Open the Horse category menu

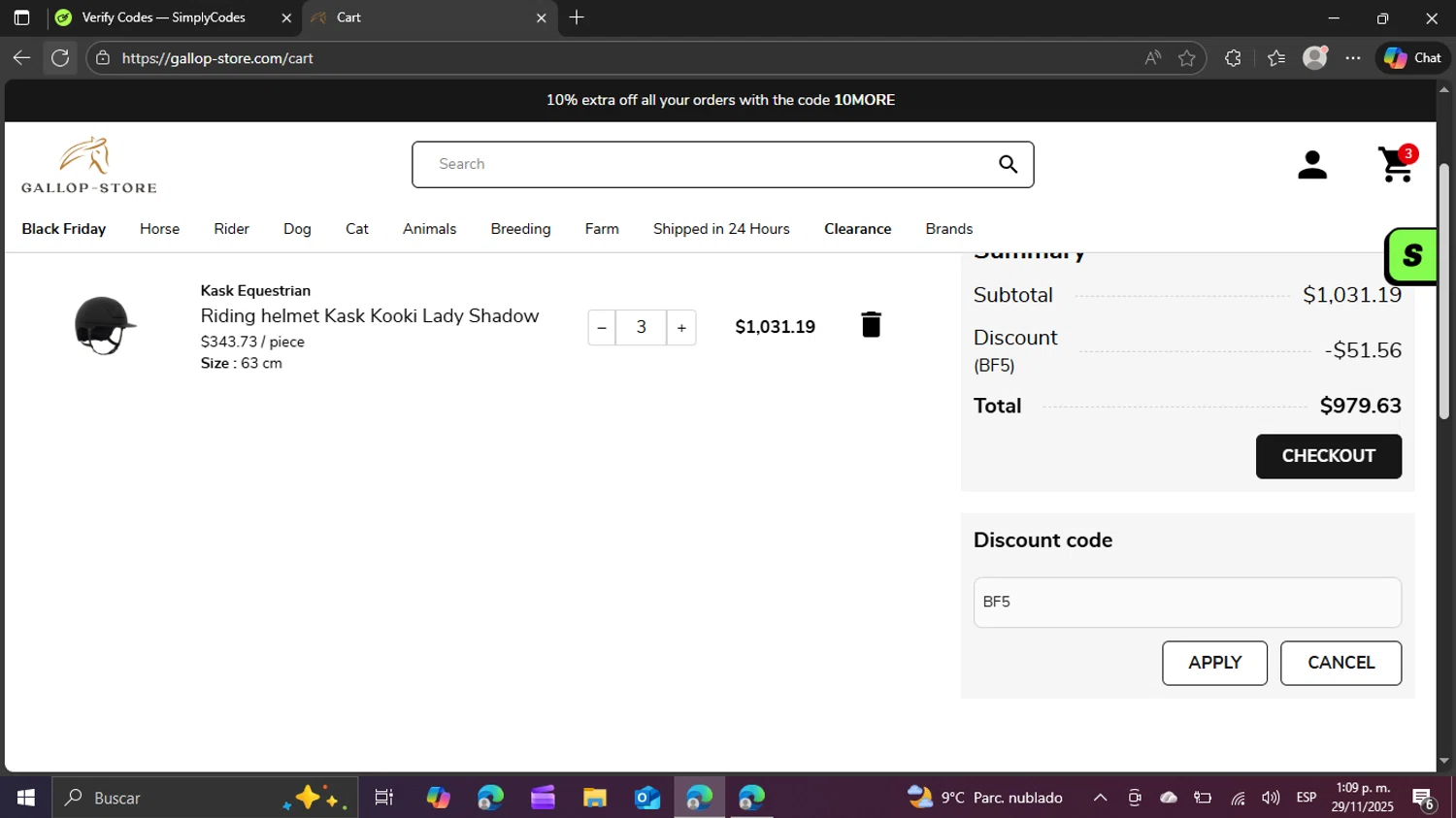[159, 229]
